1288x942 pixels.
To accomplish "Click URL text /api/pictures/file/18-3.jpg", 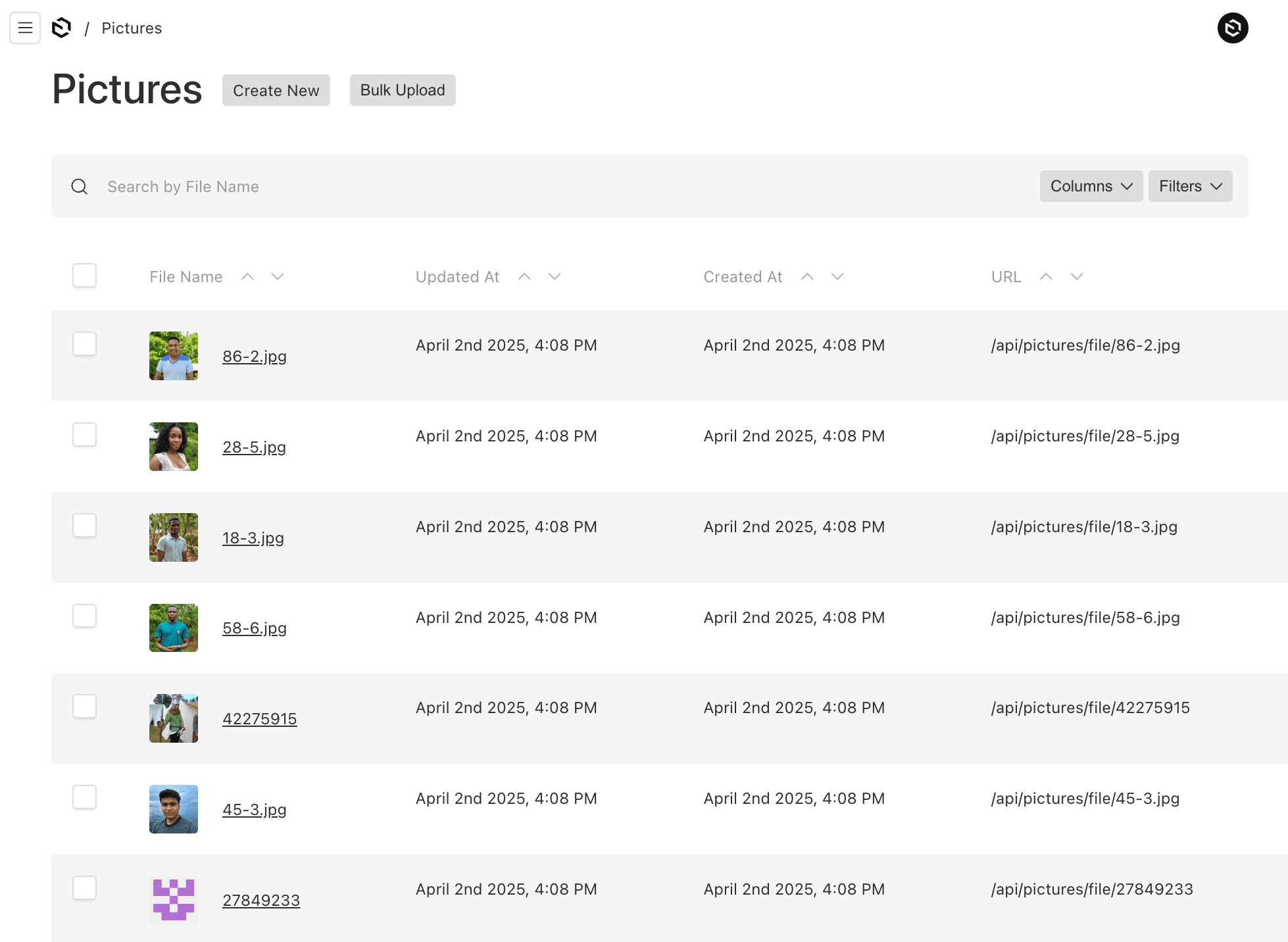I will click(1084, 527).
